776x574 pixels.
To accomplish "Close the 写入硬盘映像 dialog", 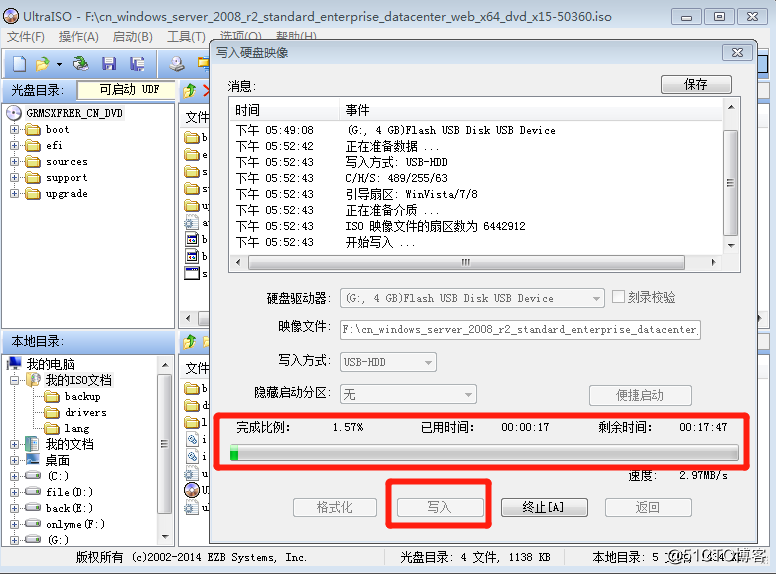I will pyautogui.click(x=737, y=52).
